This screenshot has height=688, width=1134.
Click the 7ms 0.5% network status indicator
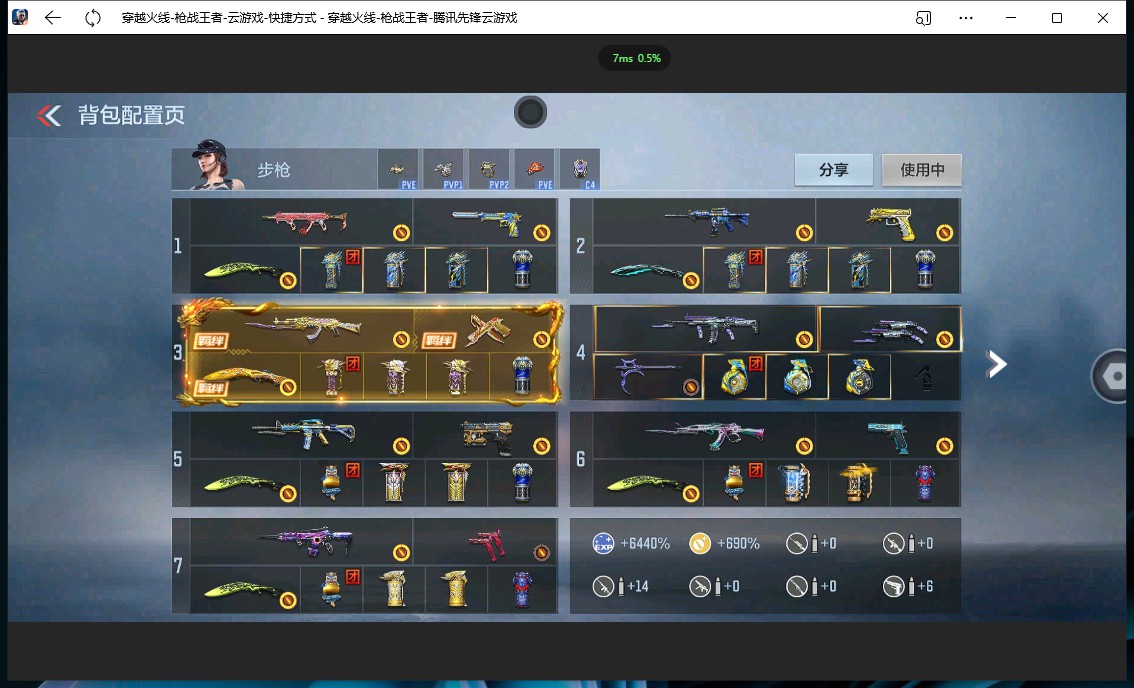tap(636, 58)
